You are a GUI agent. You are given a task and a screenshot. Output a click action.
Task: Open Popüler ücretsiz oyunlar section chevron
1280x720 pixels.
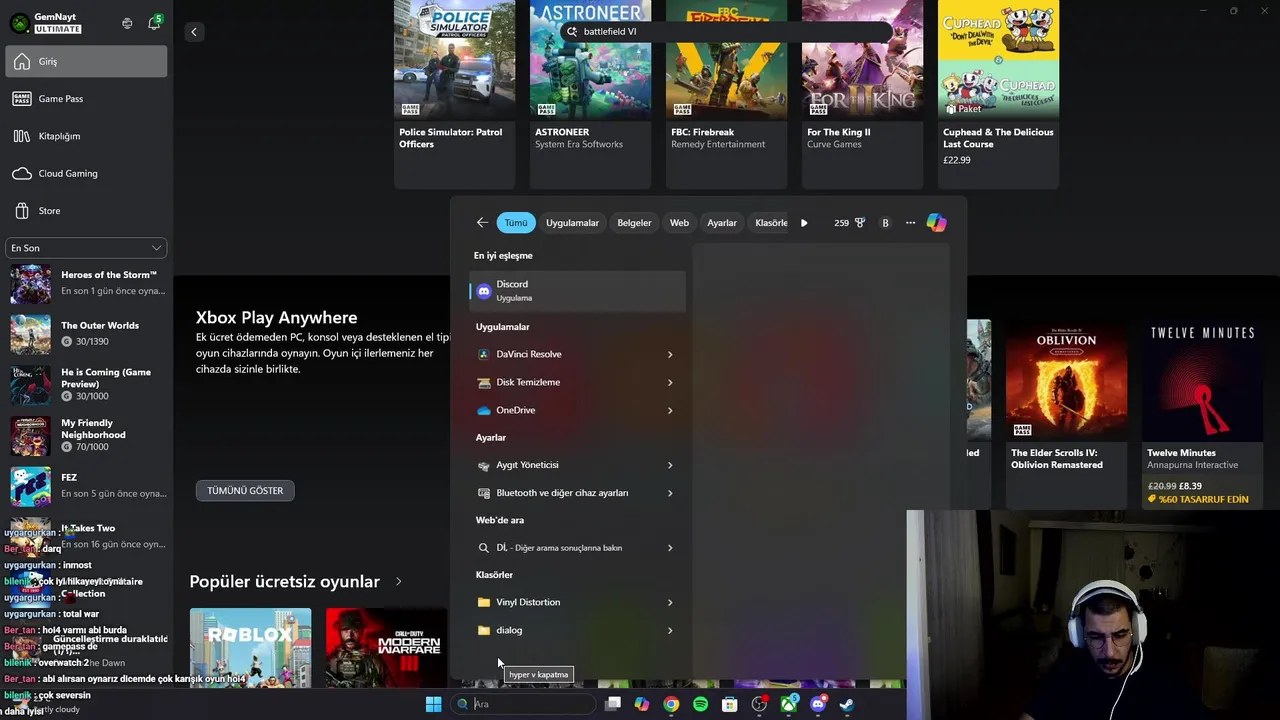(398, 581)
